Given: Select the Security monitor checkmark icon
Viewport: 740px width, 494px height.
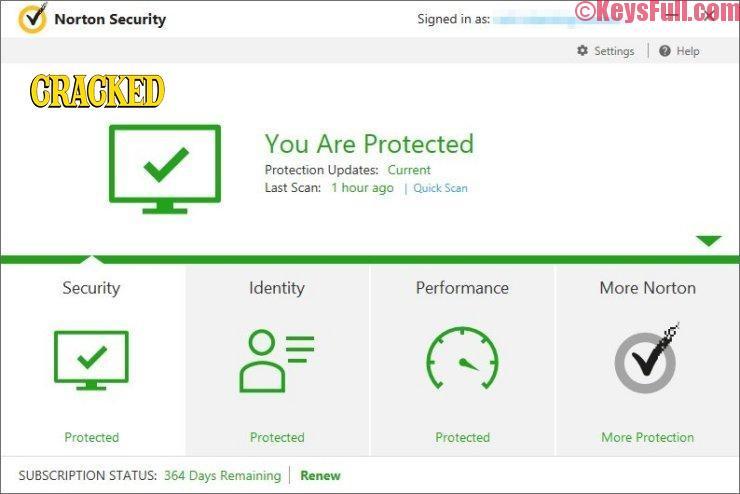Looking at the screenshot, I should point(91,360).
